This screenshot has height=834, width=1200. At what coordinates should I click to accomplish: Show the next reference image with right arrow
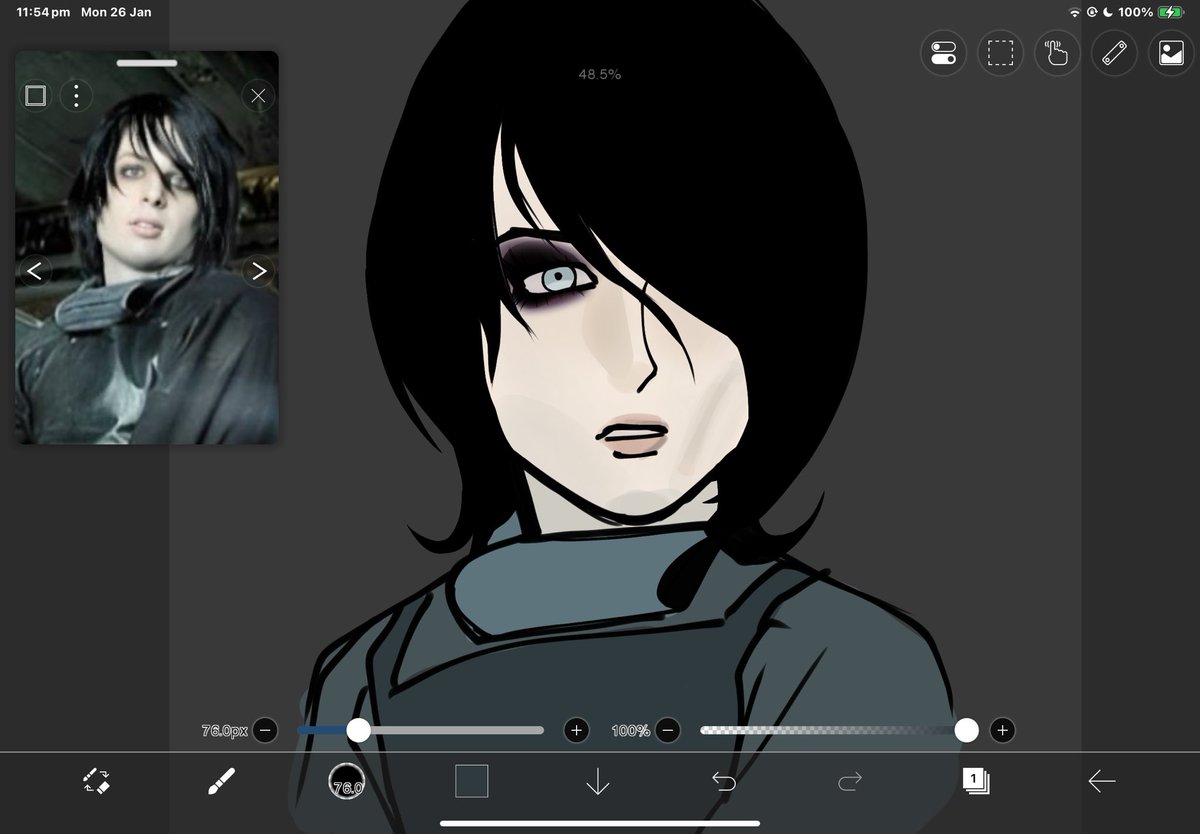[x=258, y=271]
